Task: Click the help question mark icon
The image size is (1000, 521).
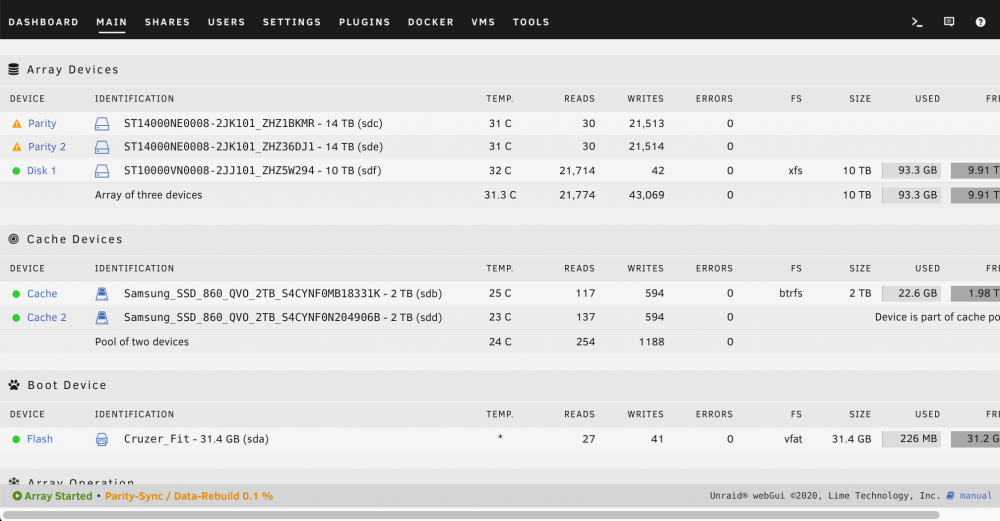Action: (x=980, y=22)
